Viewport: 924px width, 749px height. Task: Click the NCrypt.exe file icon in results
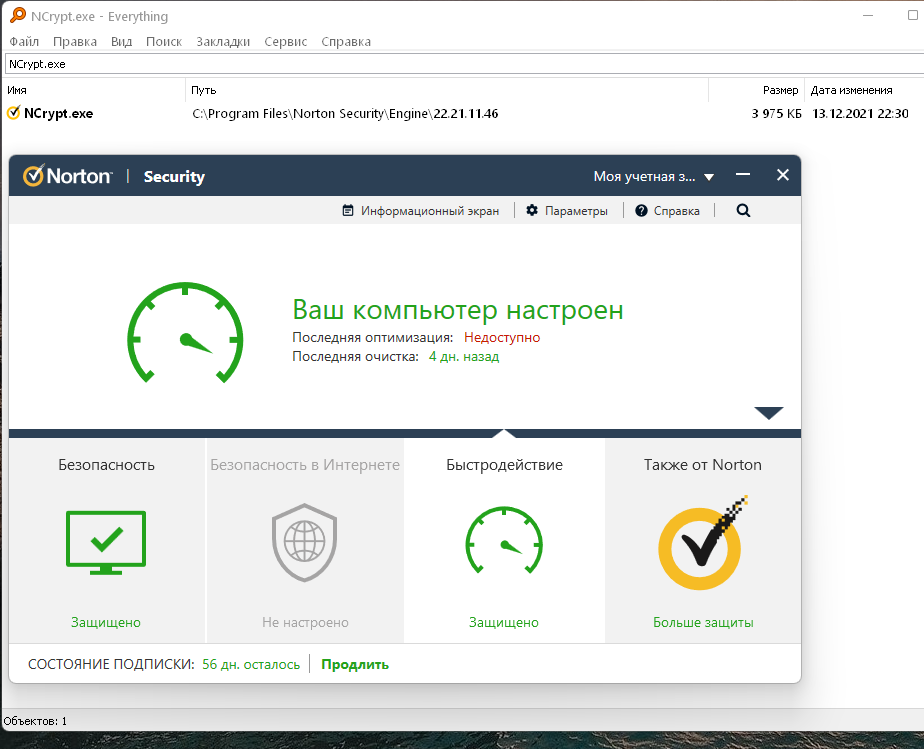click(x=14, y=113)
